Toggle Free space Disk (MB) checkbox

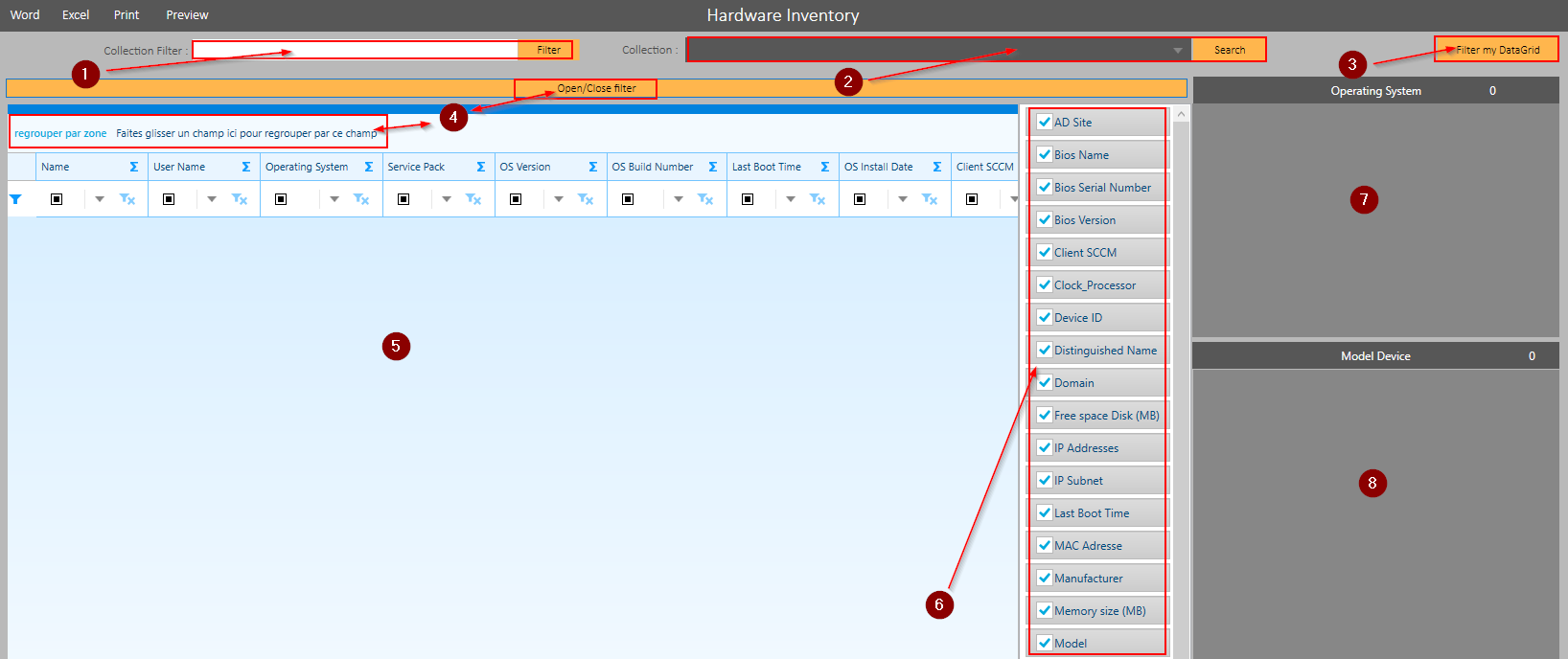1045,415
